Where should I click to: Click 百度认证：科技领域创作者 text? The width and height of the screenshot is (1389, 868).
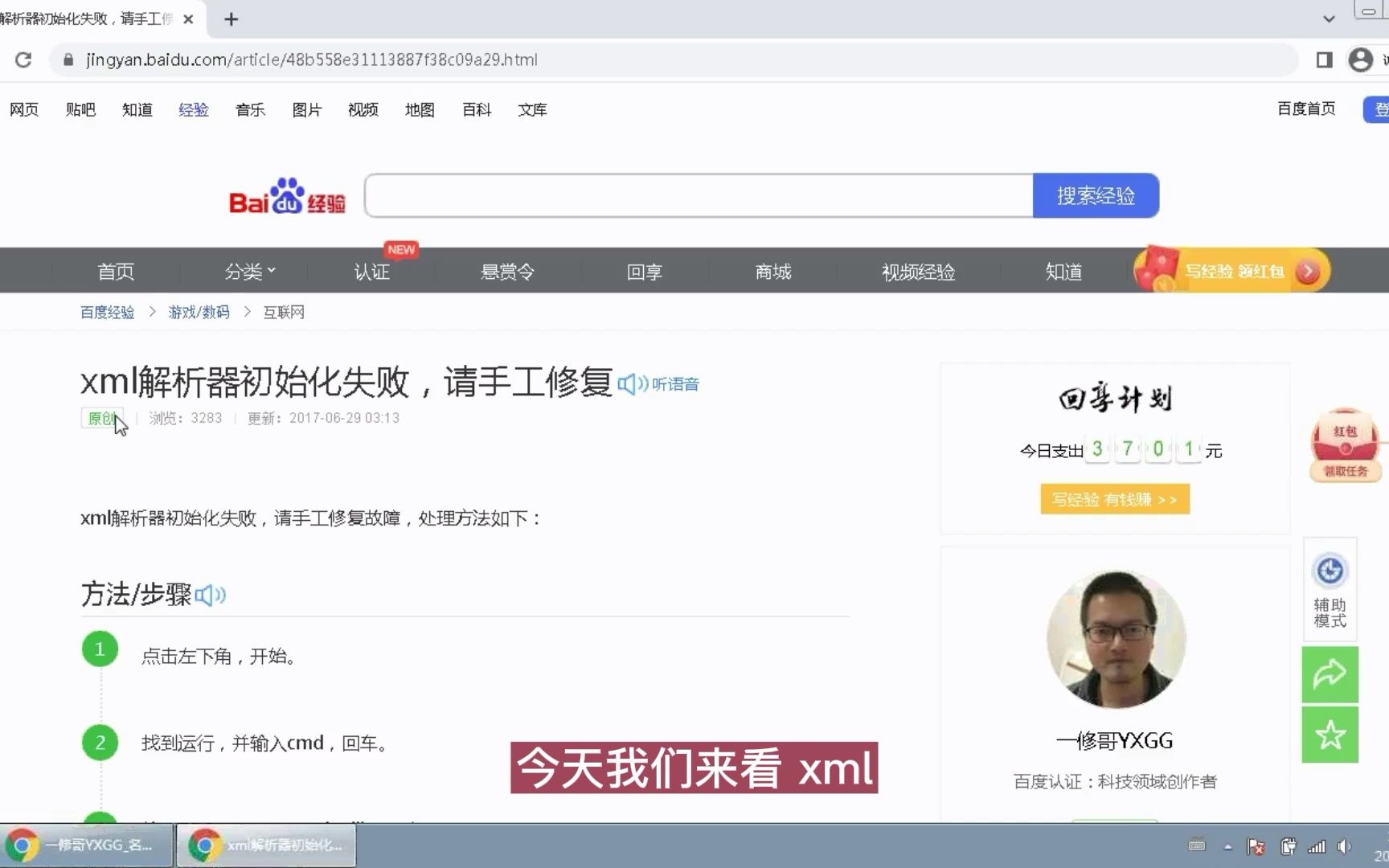pyautogui.click(x=1115, y=781)
